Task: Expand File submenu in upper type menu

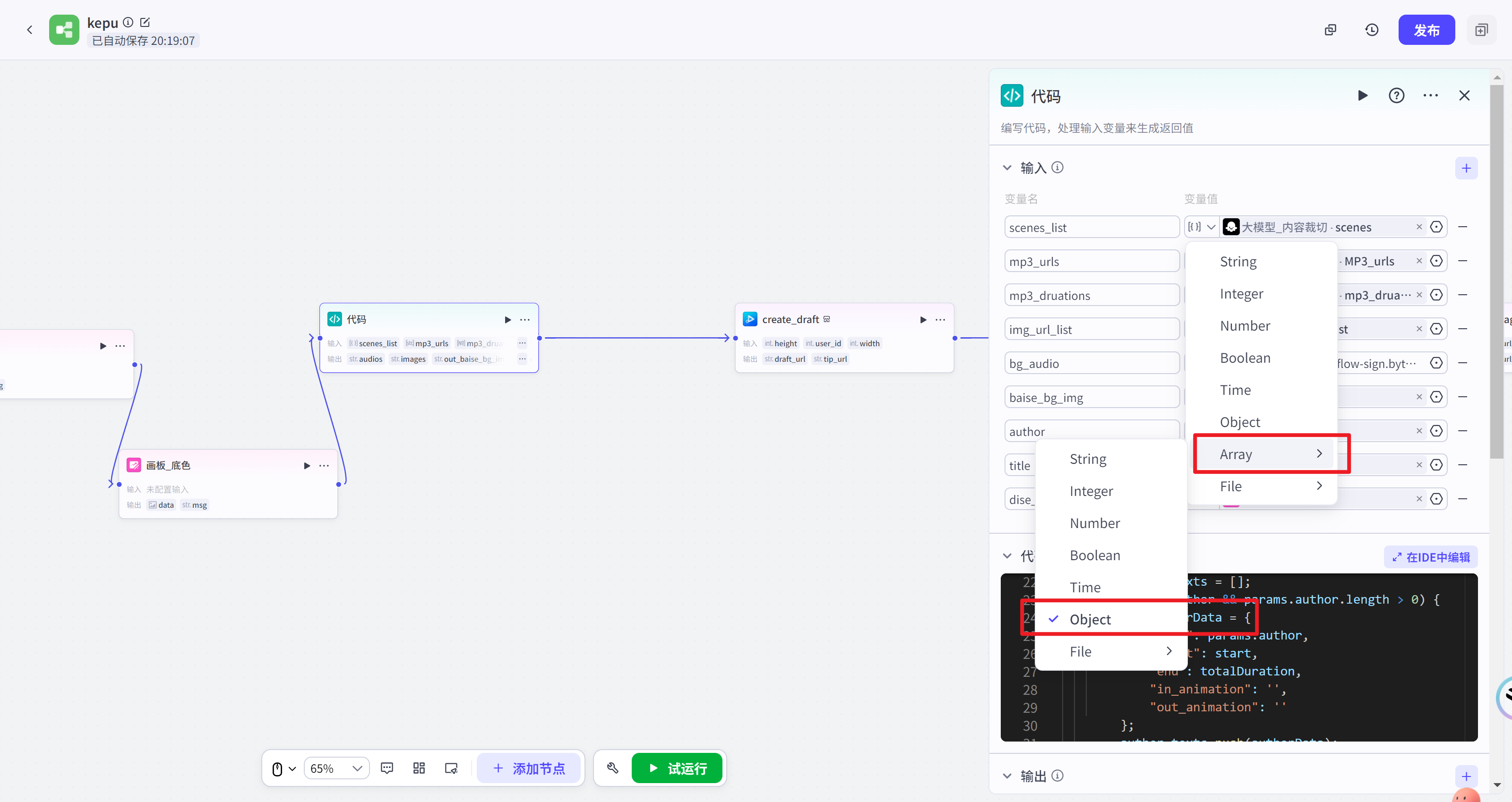Action: (1262, 486)
